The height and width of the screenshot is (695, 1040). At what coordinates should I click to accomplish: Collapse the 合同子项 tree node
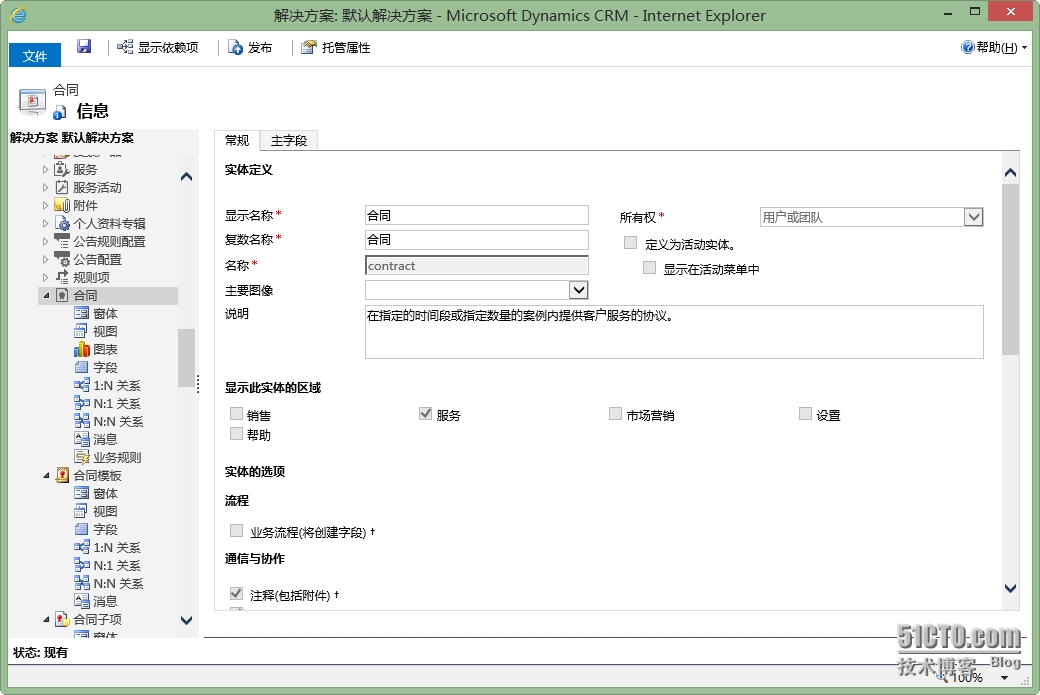46,619
